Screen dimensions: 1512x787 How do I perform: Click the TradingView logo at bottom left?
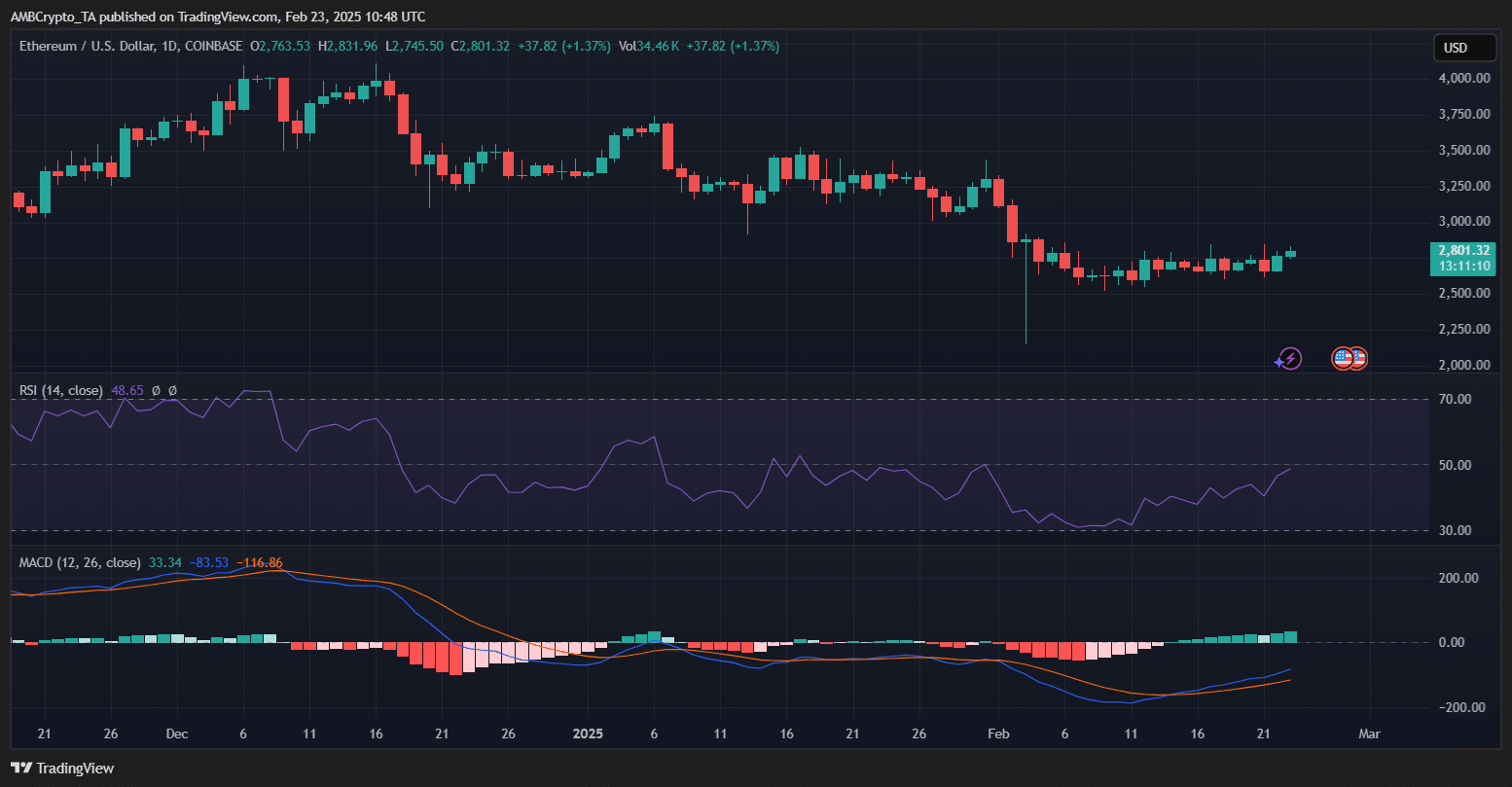pyautogui.click(x=62, y=768)
